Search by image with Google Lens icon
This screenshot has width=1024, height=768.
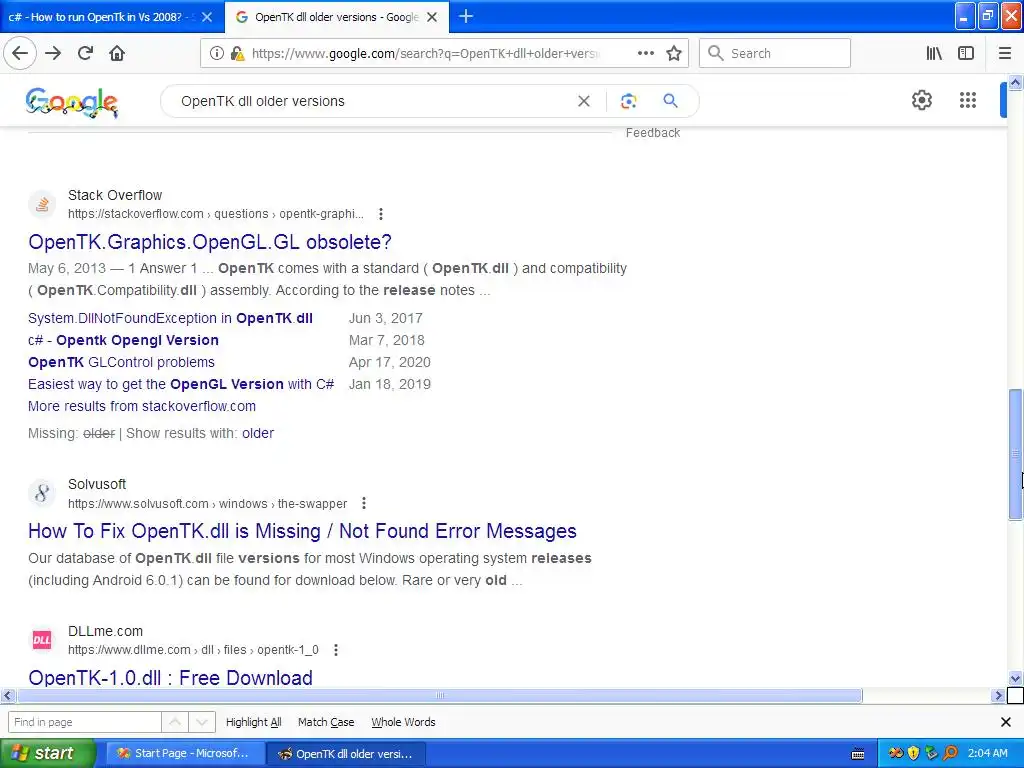coord(628,101)
